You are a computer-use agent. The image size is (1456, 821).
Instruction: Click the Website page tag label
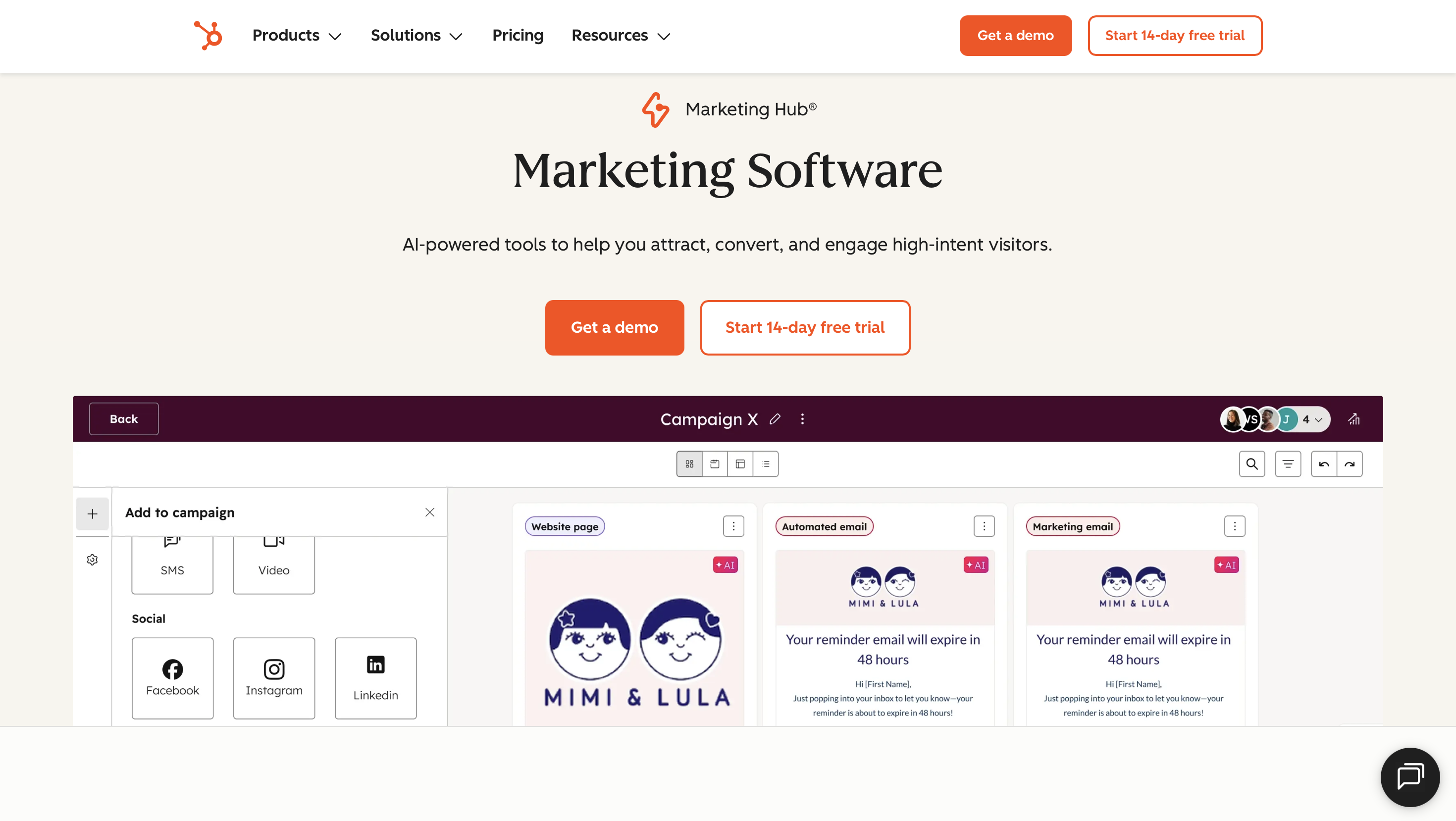565,526
